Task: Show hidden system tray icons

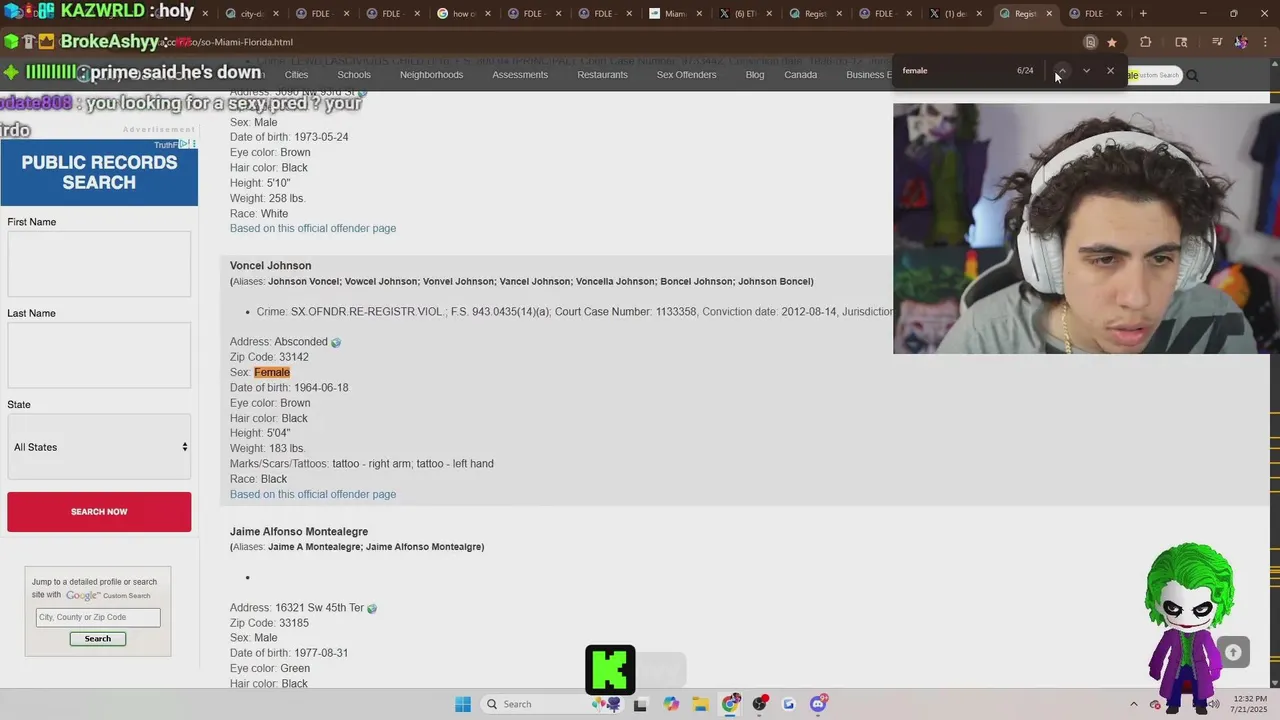Action: (x=1133, y=704)
